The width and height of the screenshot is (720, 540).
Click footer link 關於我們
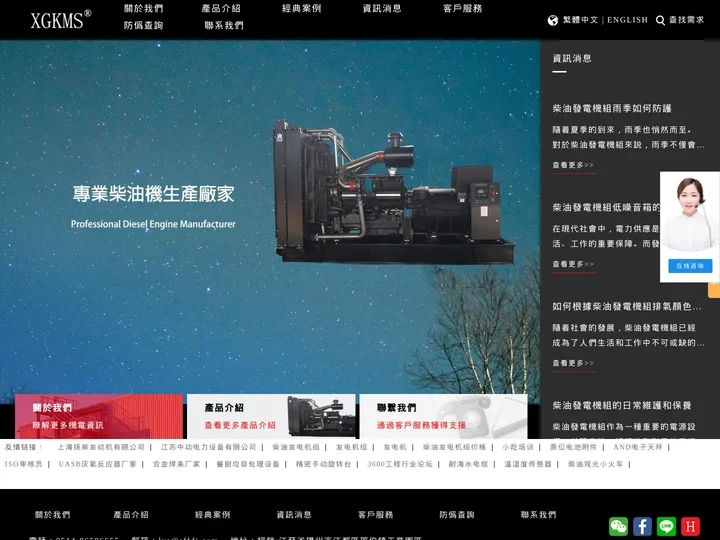[53, 515]
